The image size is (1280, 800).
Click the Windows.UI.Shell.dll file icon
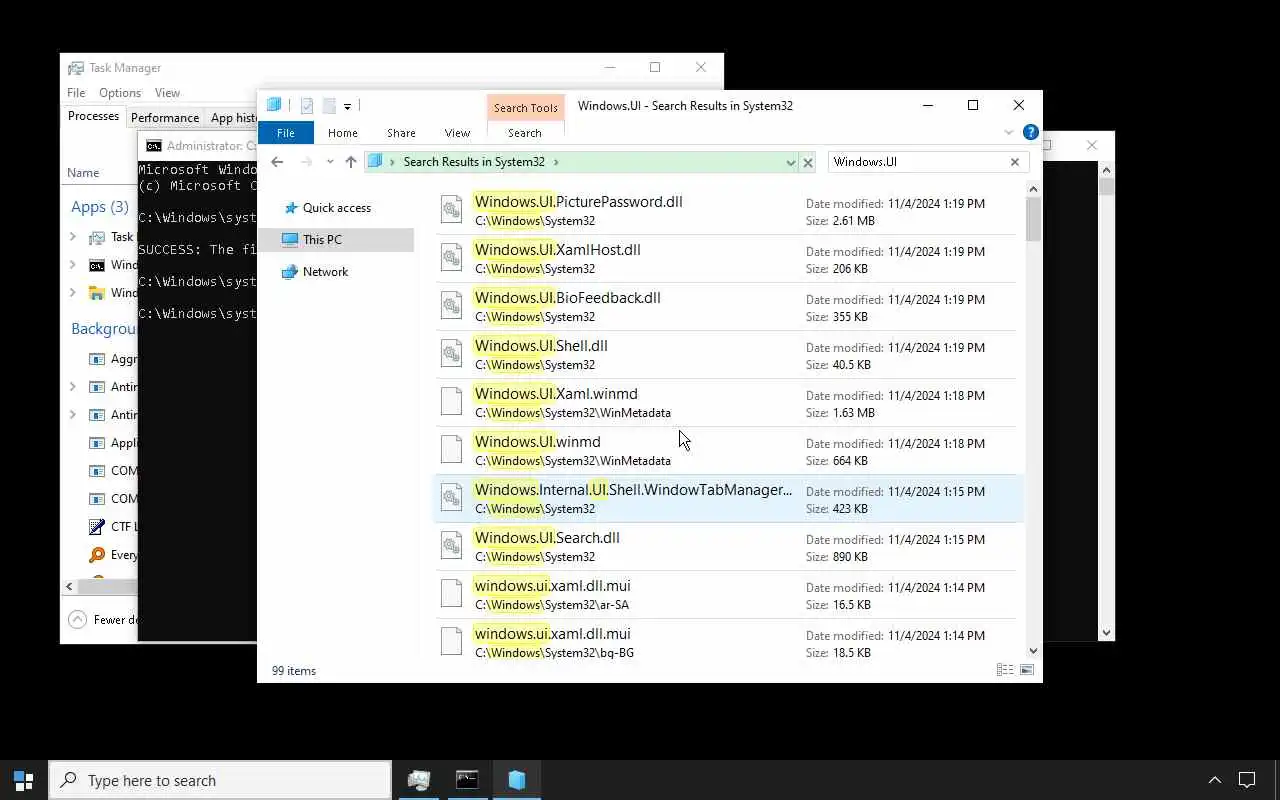(452, 354)
